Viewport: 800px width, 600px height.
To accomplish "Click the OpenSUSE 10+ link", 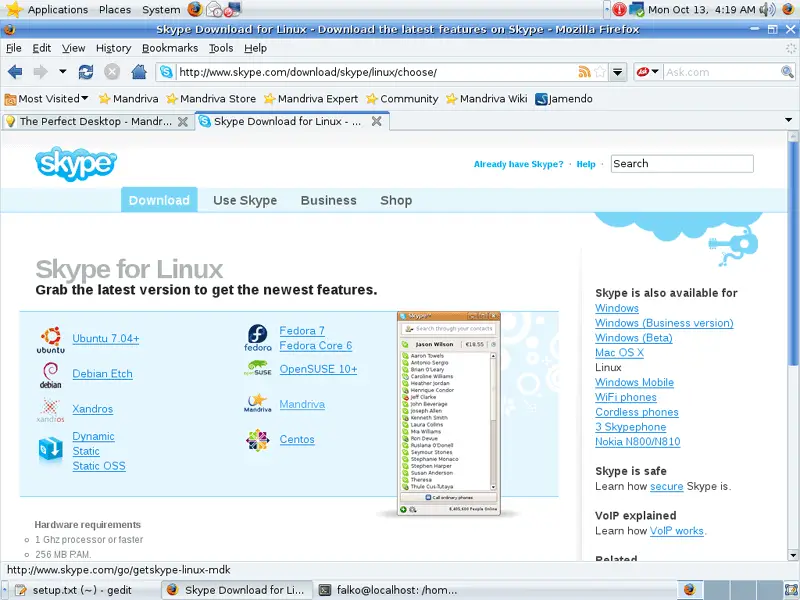I will pyautogui.click(x=318, y=369).
